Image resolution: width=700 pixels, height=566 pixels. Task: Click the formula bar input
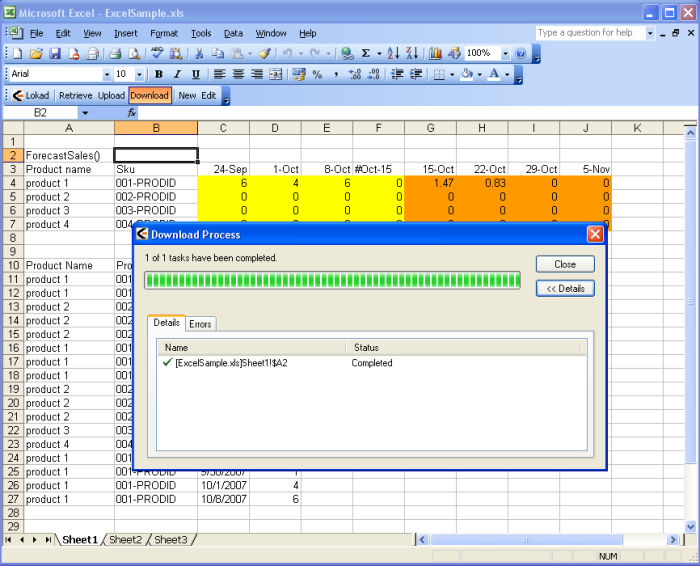(x=415, y=113)
